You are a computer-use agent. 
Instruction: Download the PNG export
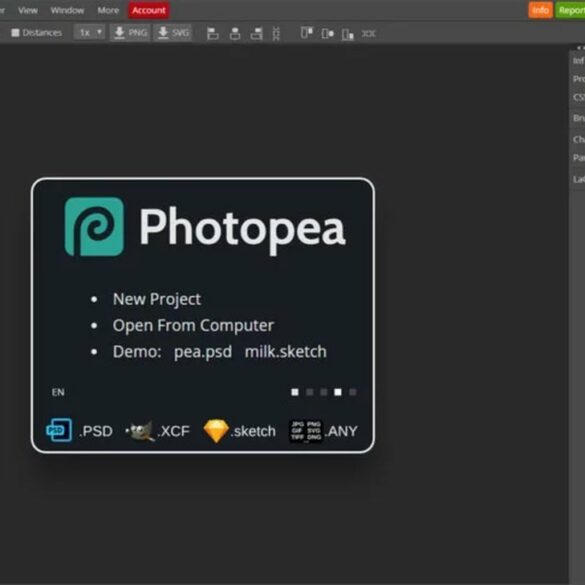[x=130, y=33]
